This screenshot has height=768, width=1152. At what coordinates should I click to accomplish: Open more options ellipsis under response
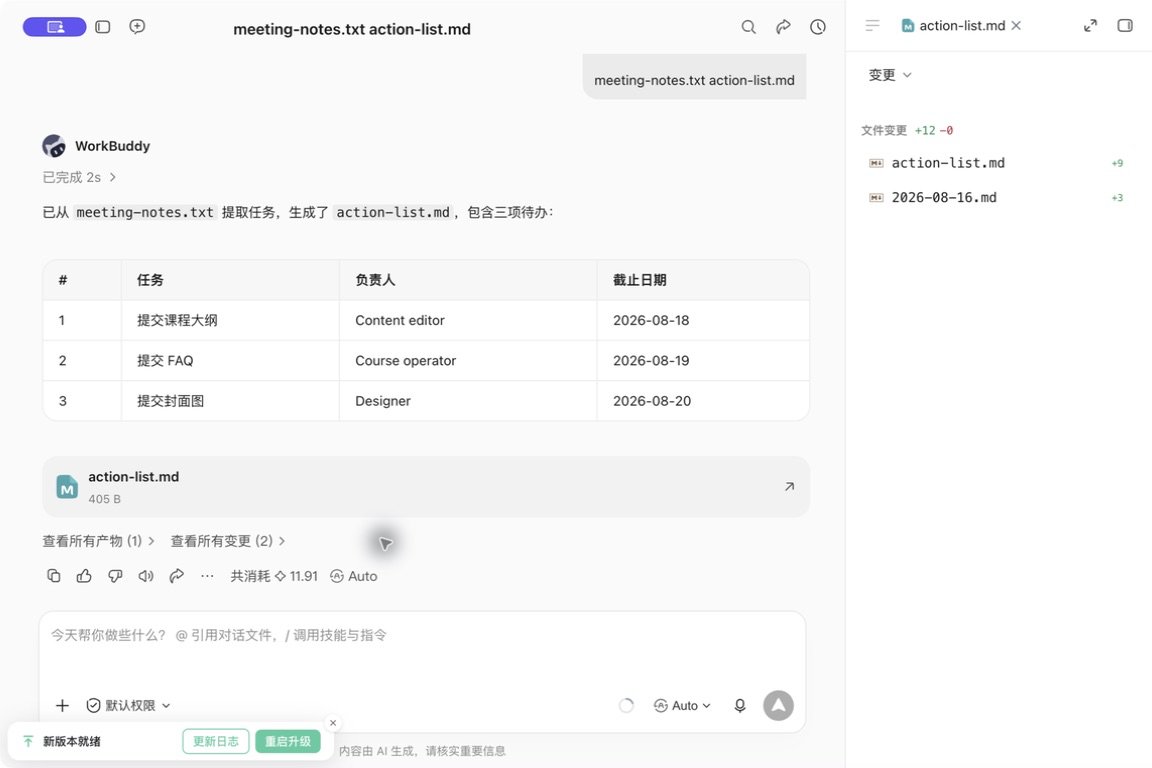pyautogui.click(x=207, y=576)
